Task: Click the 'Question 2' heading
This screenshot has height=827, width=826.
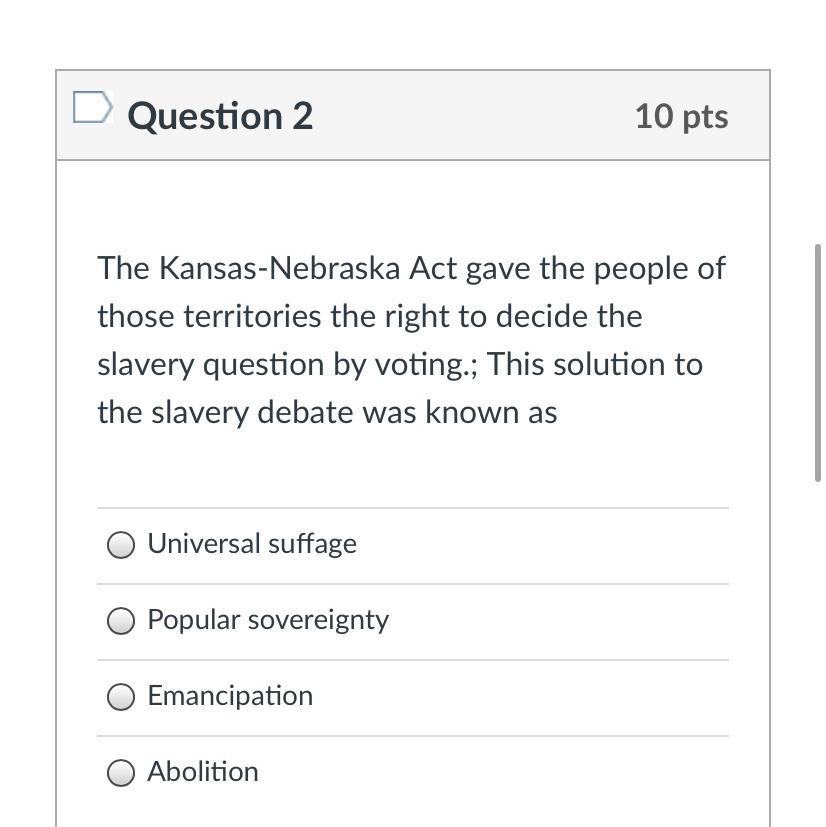Action: point(220,116)
